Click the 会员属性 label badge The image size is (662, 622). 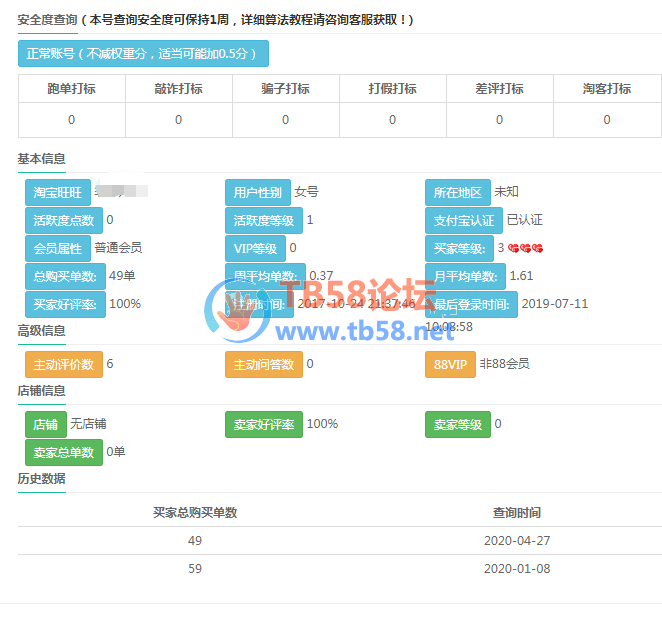tap(57, 248)
